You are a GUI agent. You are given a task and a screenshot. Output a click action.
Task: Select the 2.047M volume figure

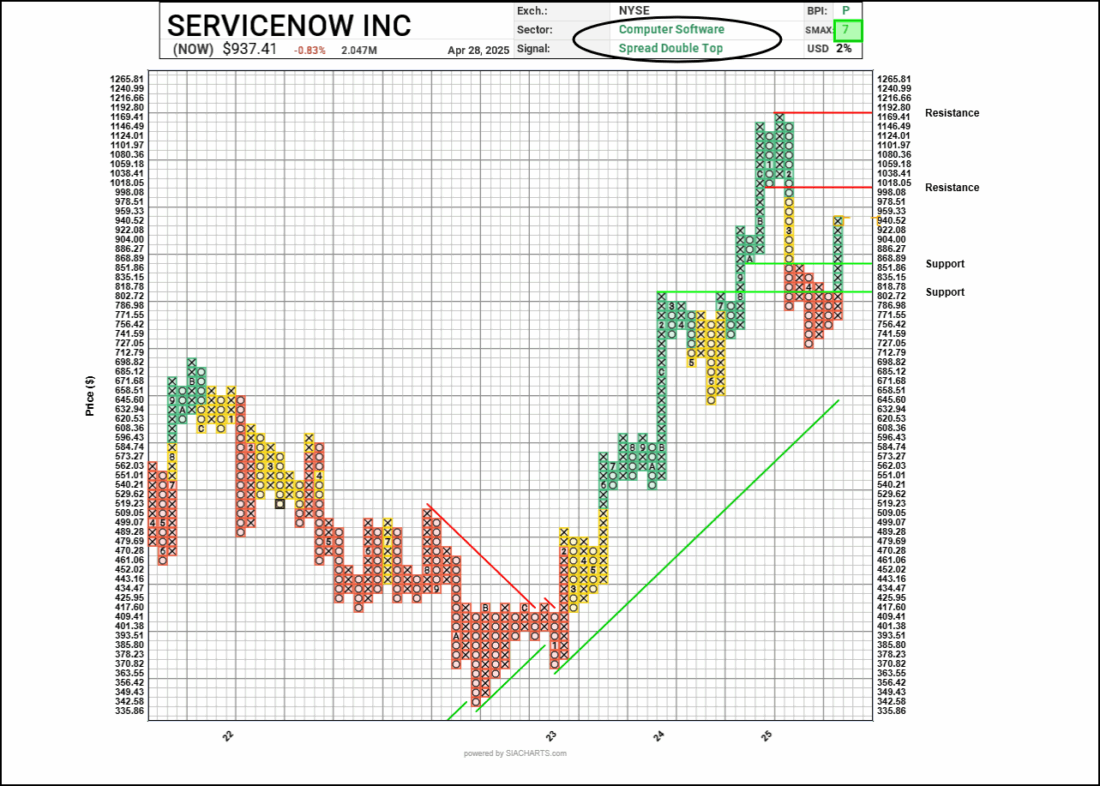[359, 51]
